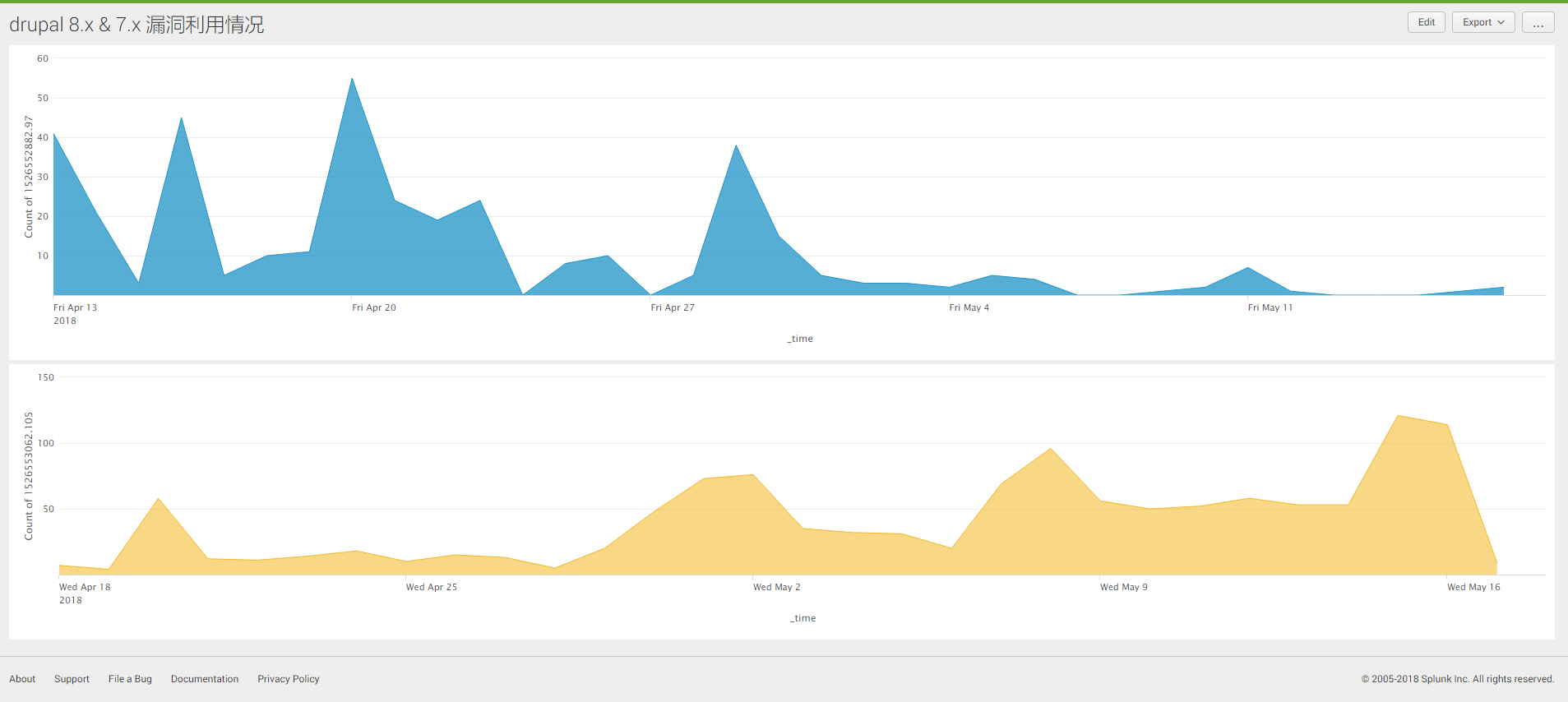The width and height of the screenshot is (1568, 702).
Task: Select the Fri May 11 axis label
Action: pos(1270,307)
